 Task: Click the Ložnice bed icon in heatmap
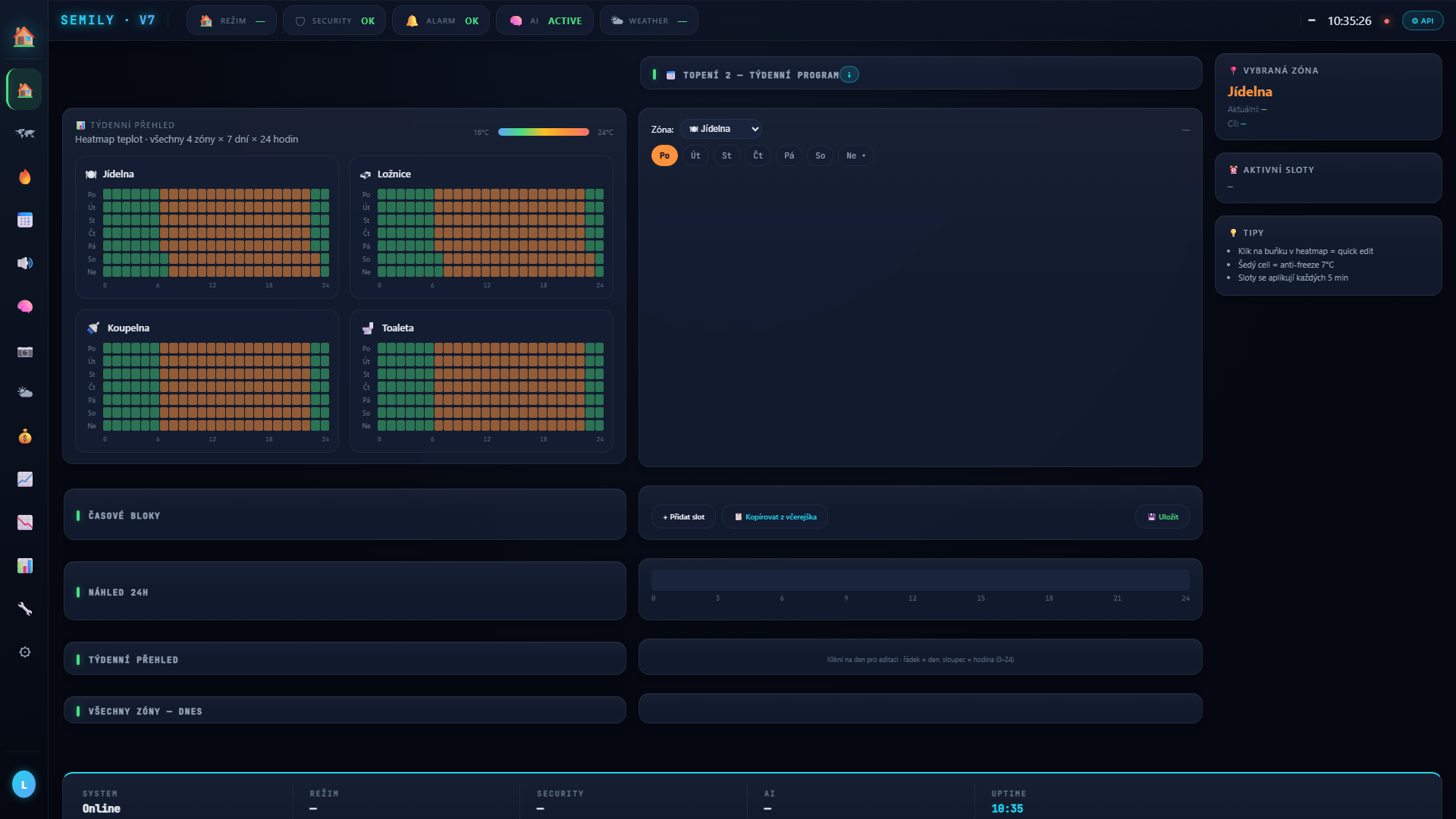[x=366, y=174]
